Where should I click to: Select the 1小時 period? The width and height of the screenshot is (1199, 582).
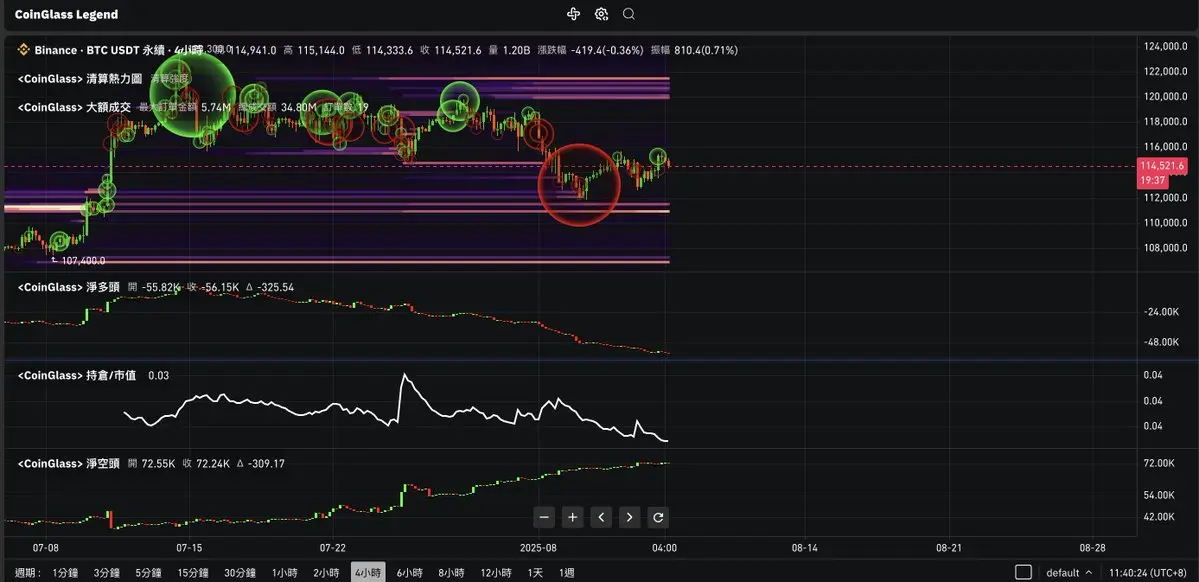tap(284, 572)
